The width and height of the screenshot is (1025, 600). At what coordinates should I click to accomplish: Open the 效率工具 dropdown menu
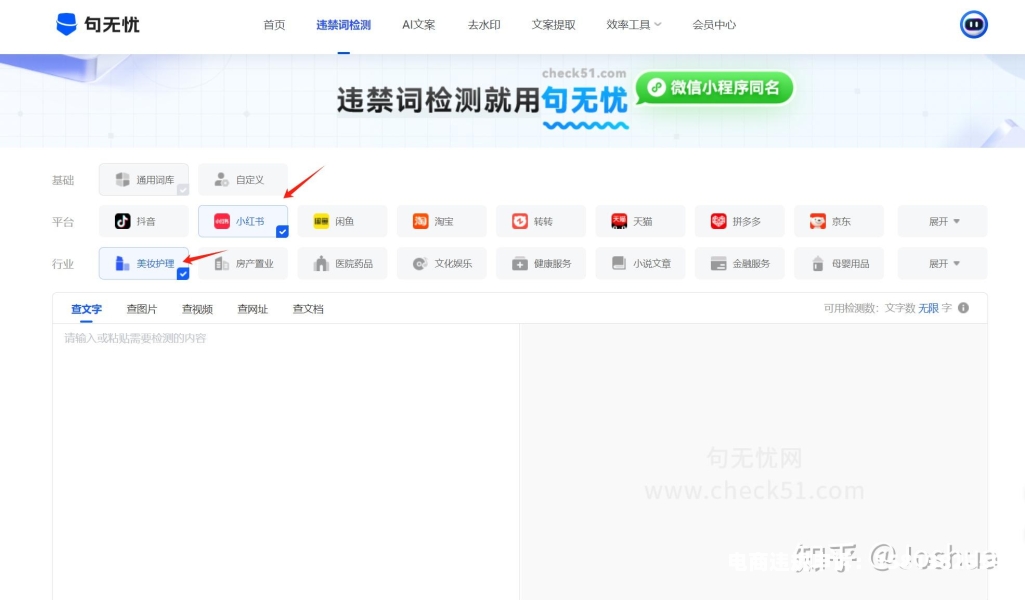[x=633, y=25]
